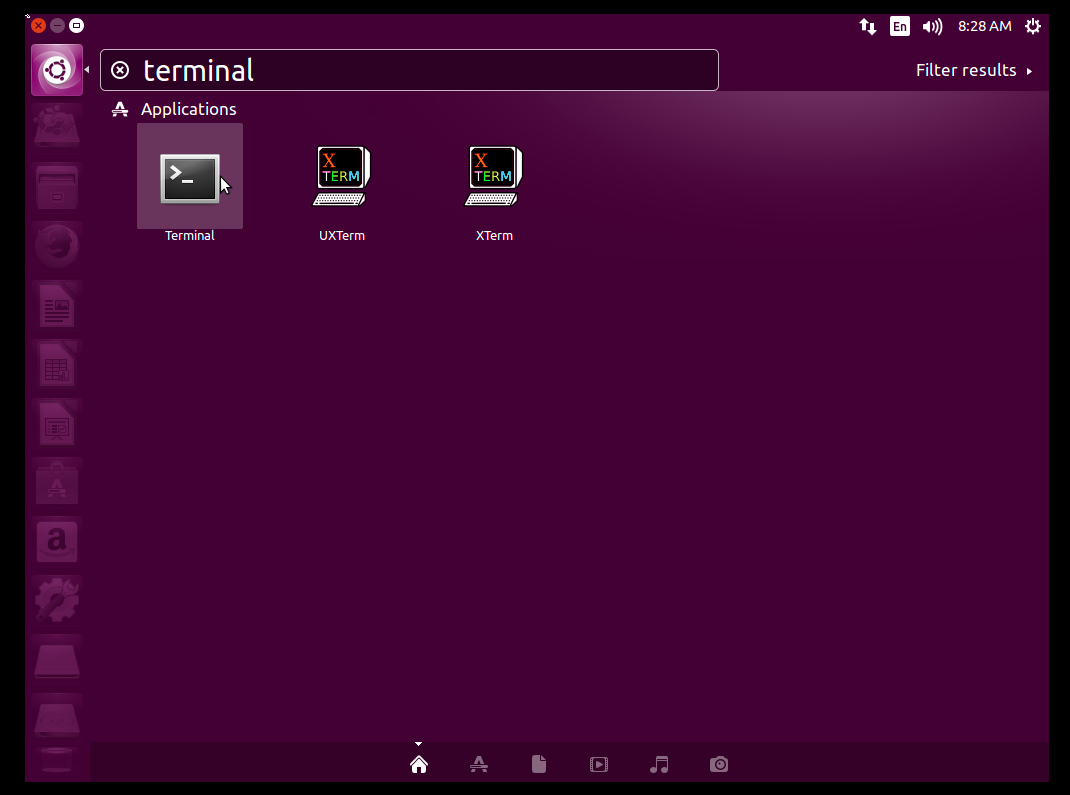Collapse the Applications category header

[x=174, y=109]
